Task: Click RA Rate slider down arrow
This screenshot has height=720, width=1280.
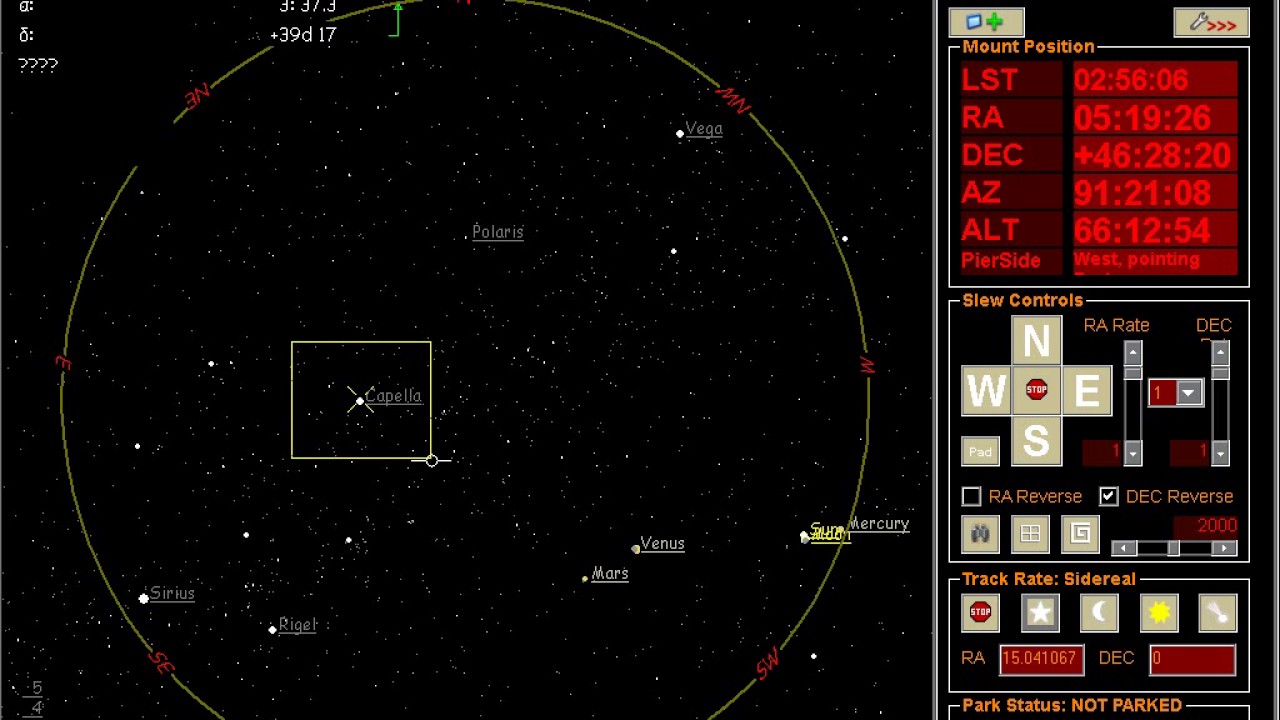Action: (1132, 454)
